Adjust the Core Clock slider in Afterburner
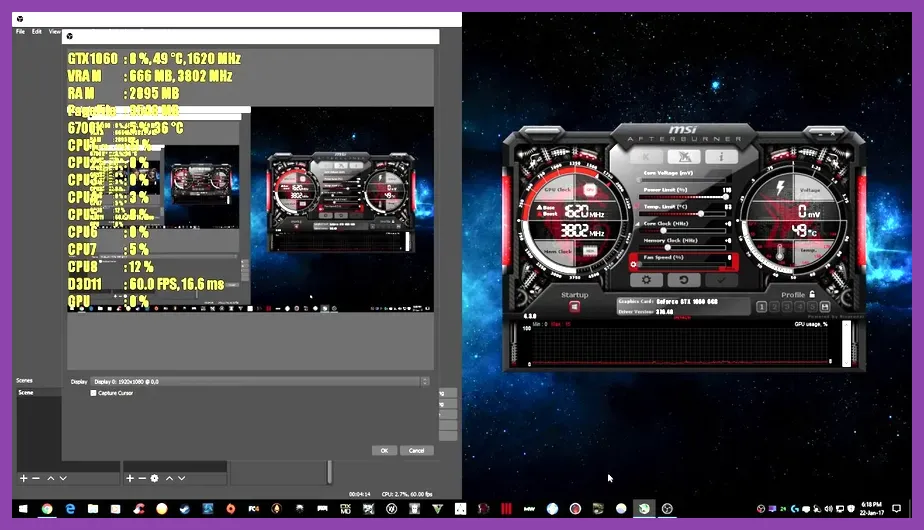 pyautogui.click(x=684, y=231)
